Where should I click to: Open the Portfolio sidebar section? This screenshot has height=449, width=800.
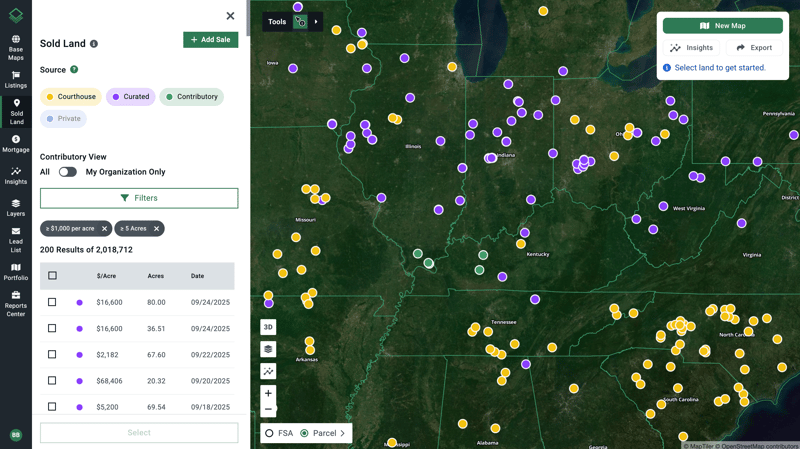16,271
